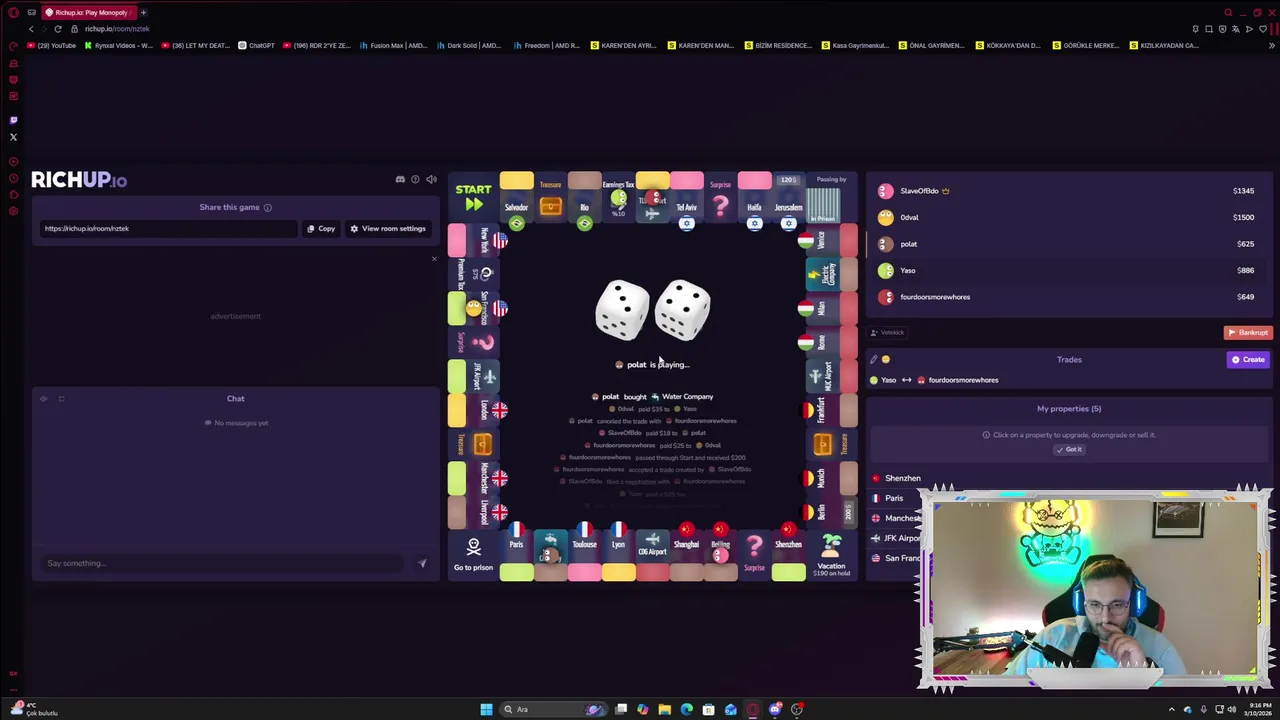Select player 0dval in the list
Screen dimensions: 1280x720
point(1068,217)
